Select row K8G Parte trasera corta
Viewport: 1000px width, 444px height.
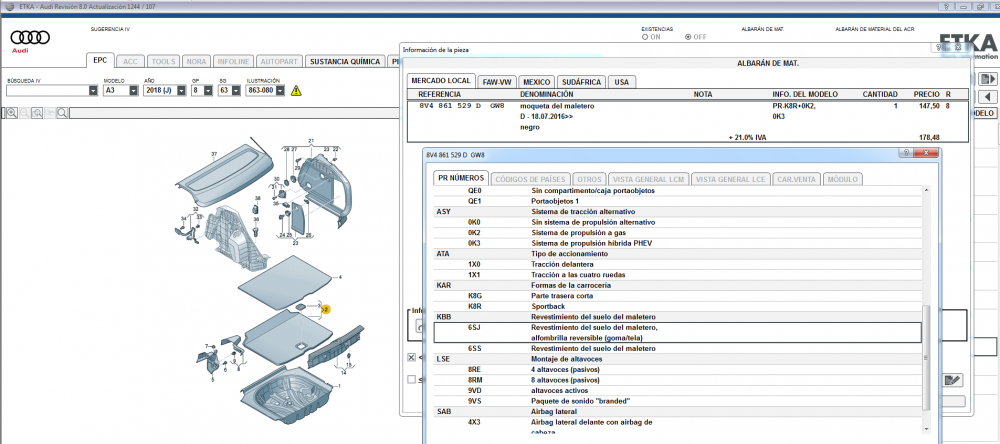pyautogui.click(x=677, y=296)
